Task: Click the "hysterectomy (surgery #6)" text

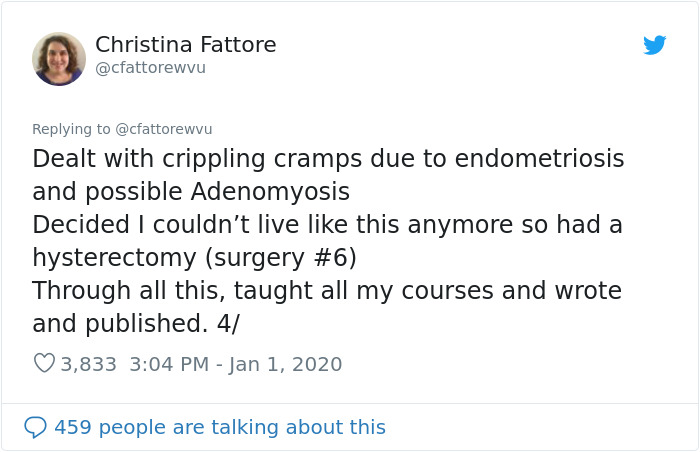Action: click(x=194, y=257)
